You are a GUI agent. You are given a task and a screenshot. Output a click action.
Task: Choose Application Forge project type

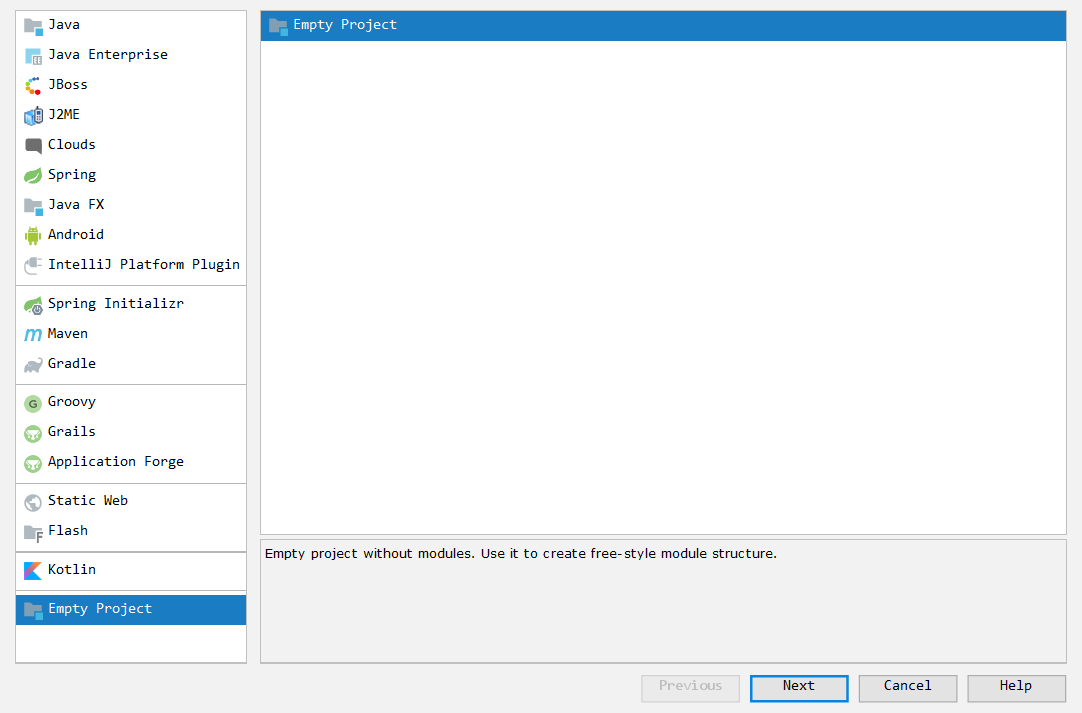coord(115,462)
